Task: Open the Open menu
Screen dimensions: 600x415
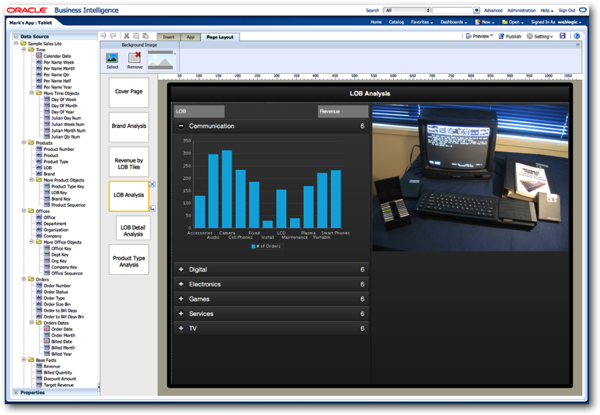Action: [513, 22]
